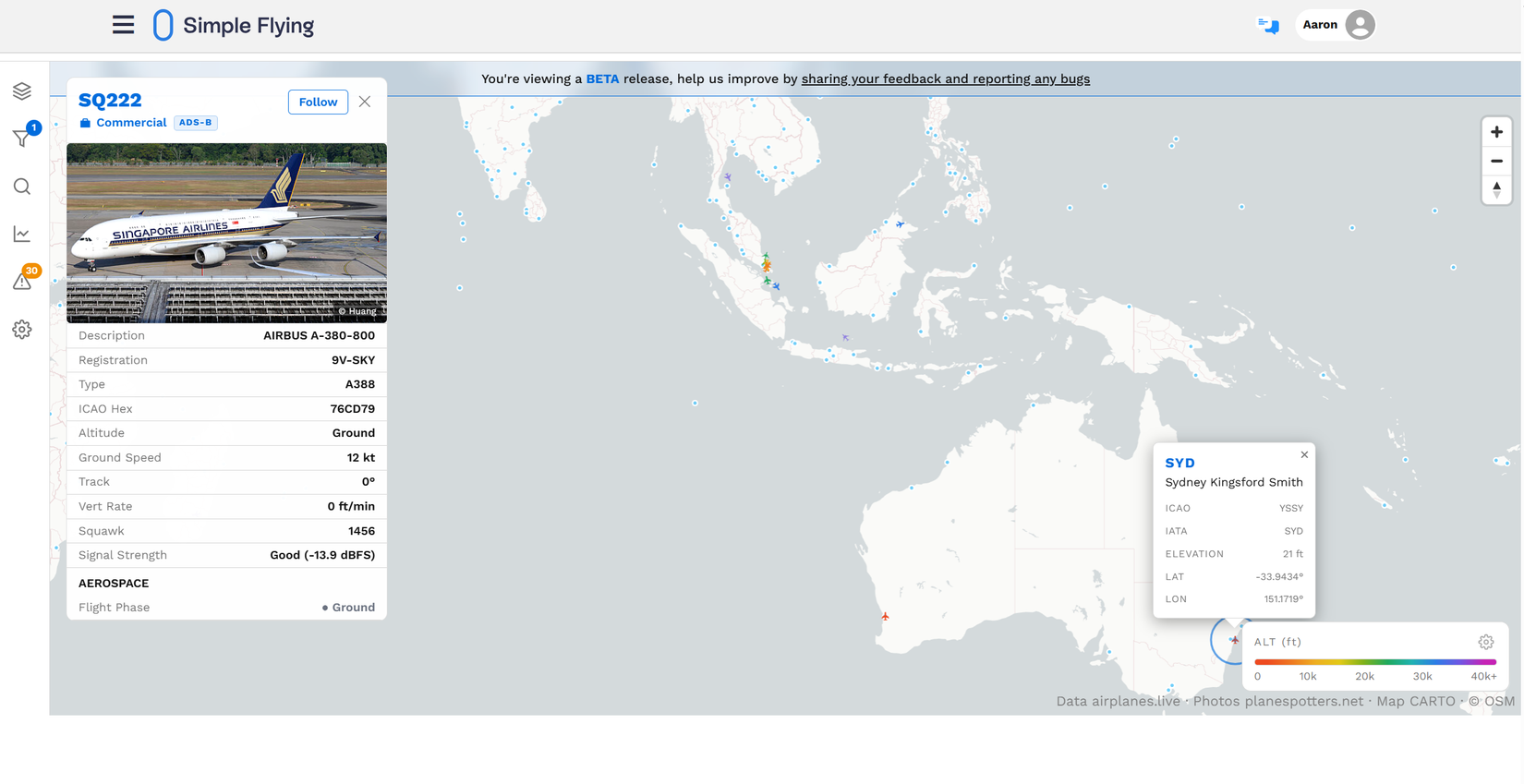Click the AEROSPACE section heading

pyautogui.click(x=114, y=584)
